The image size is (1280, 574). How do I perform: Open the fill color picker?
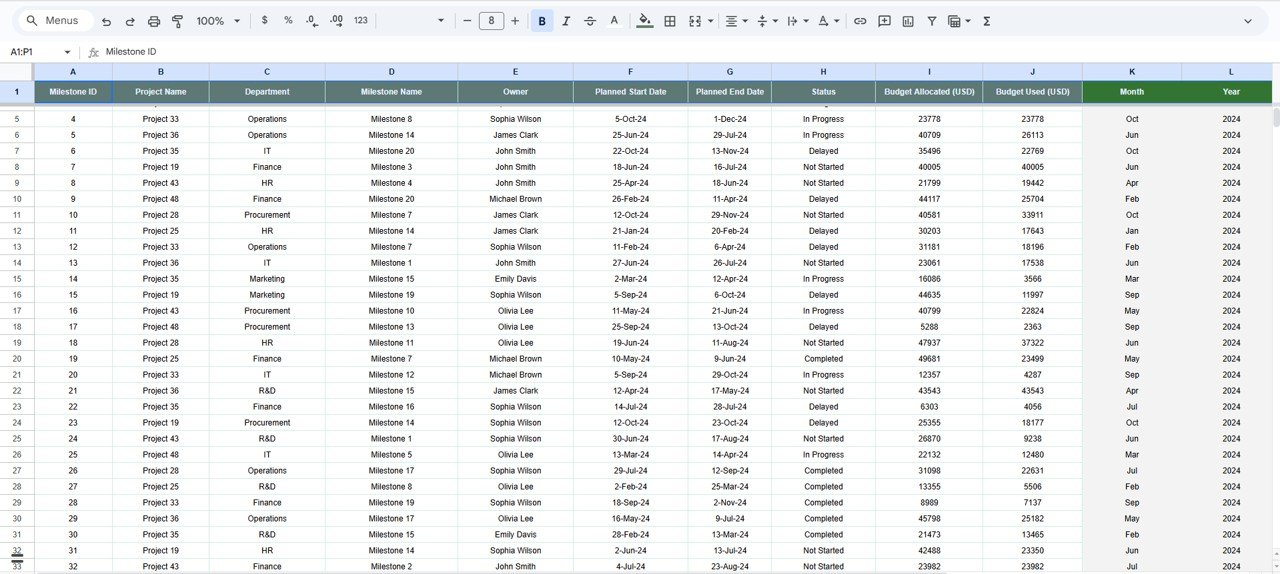click(644, 21)
